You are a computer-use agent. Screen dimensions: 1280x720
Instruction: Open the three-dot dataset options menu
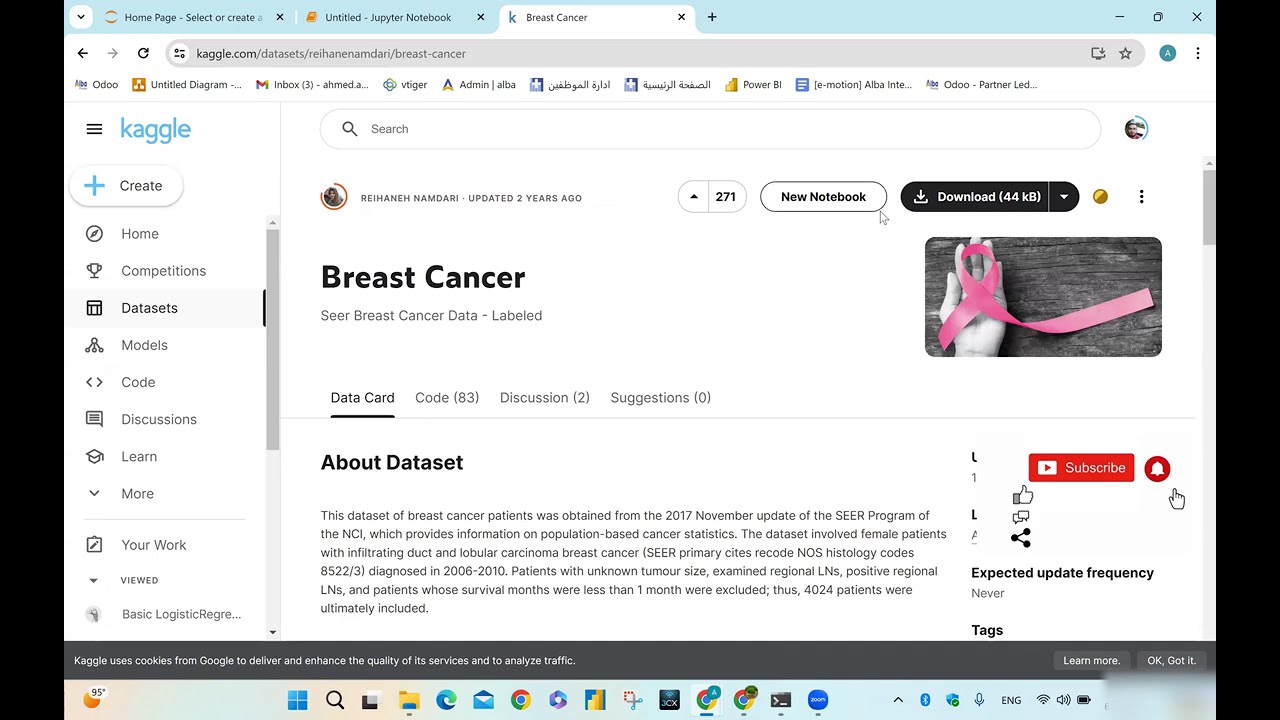[1141, 197]
